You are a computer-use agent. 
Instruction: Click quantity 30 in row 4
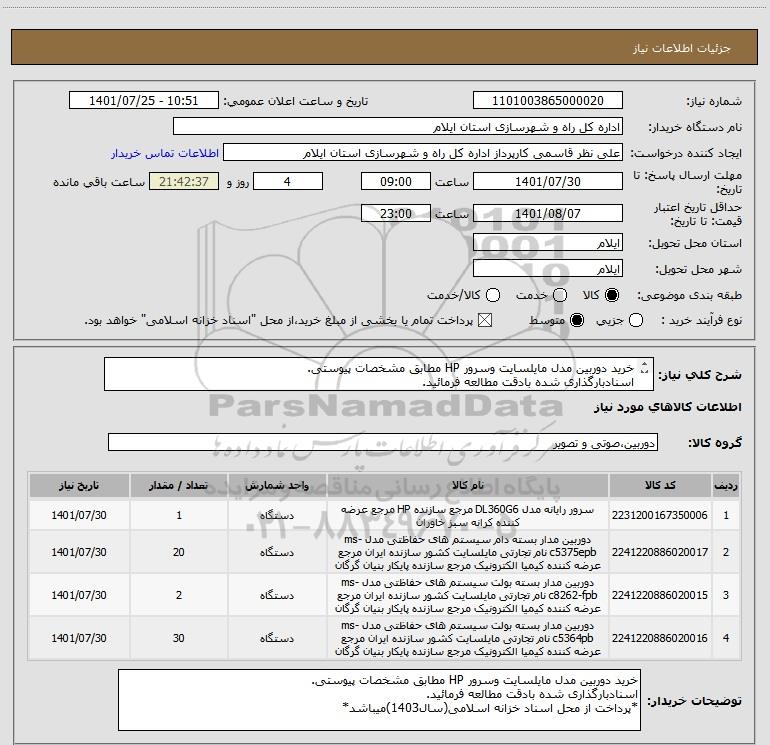(179, 638)
